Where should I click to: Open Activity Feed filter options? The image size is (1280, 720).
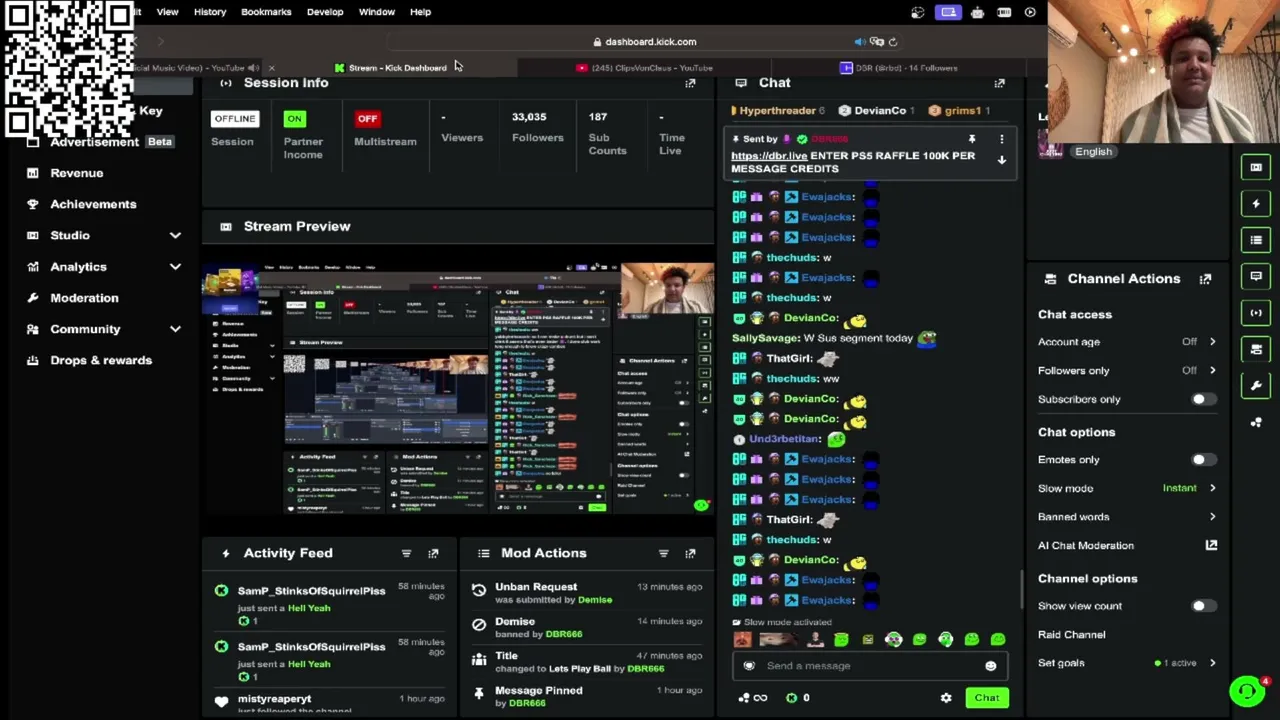tap(406, 553)
